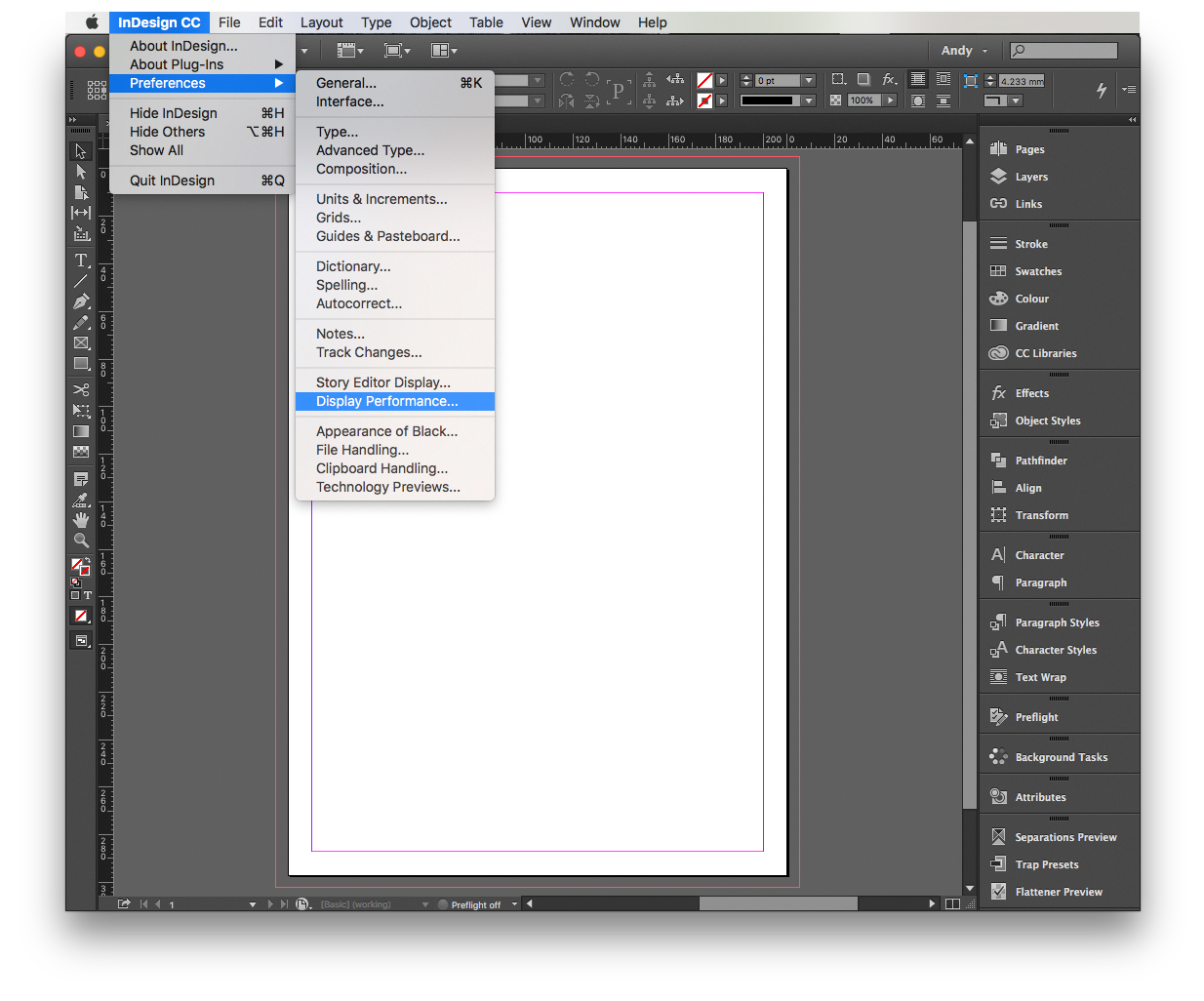Pick the Eyedropper tool
Viewport: 1204px width, 1001px height.
[81, 500]
